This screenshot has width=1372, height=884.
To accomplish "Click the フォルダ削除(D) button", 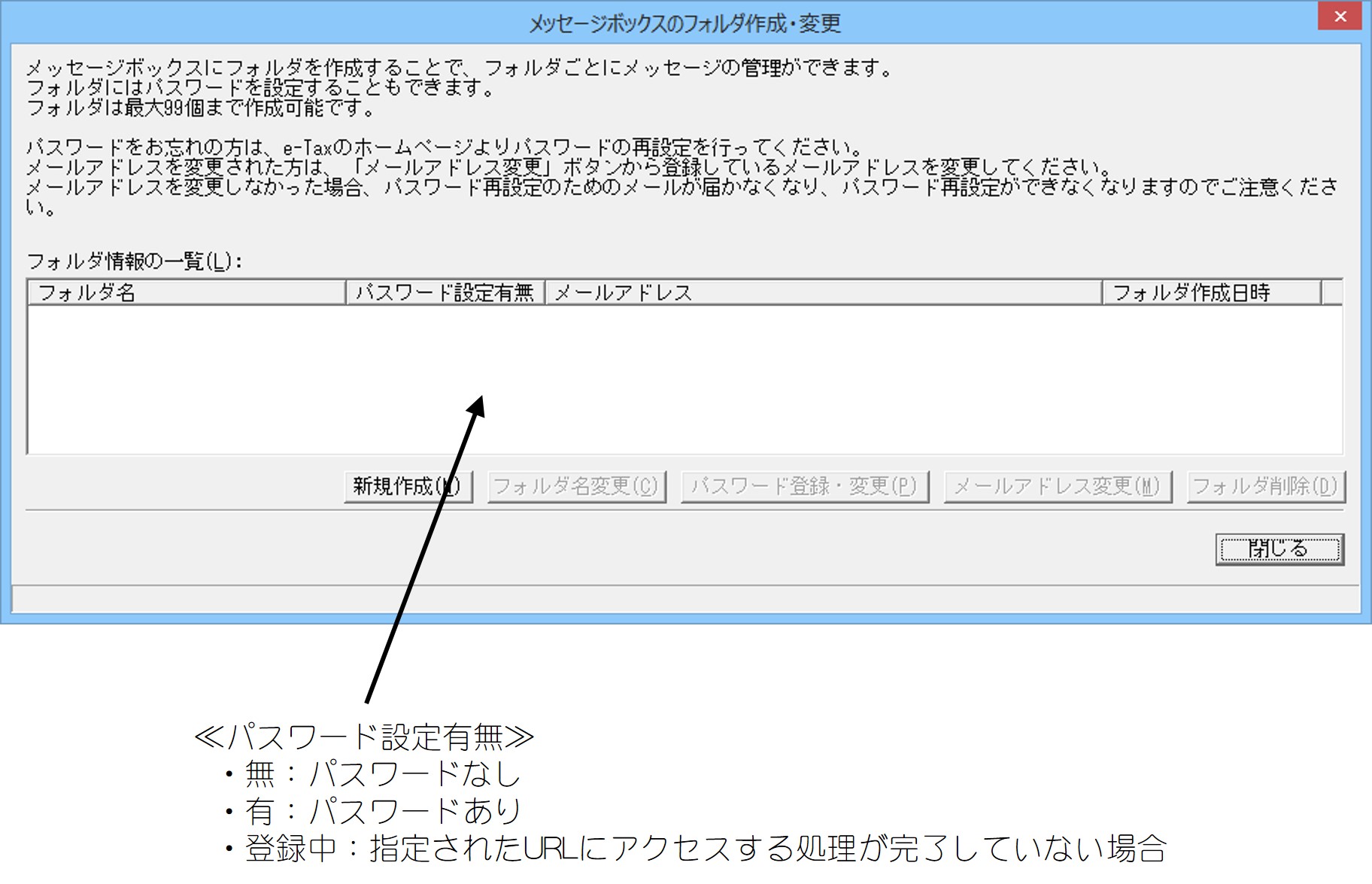I will [1265, 487].
